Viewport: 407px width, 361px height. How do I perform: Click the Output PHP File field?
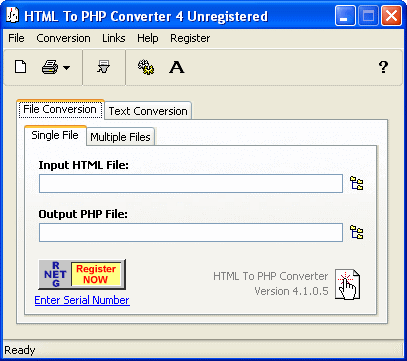(x=191, y=232)
